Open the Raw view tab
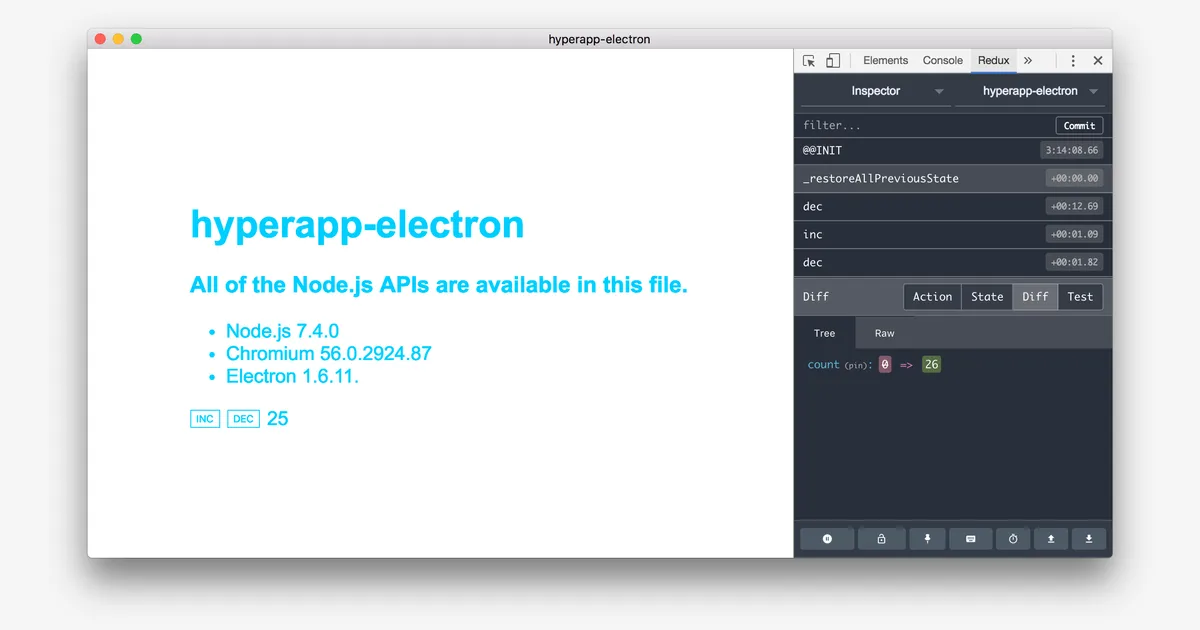This screenshot has height=630, width=1200. coord(885,333)
